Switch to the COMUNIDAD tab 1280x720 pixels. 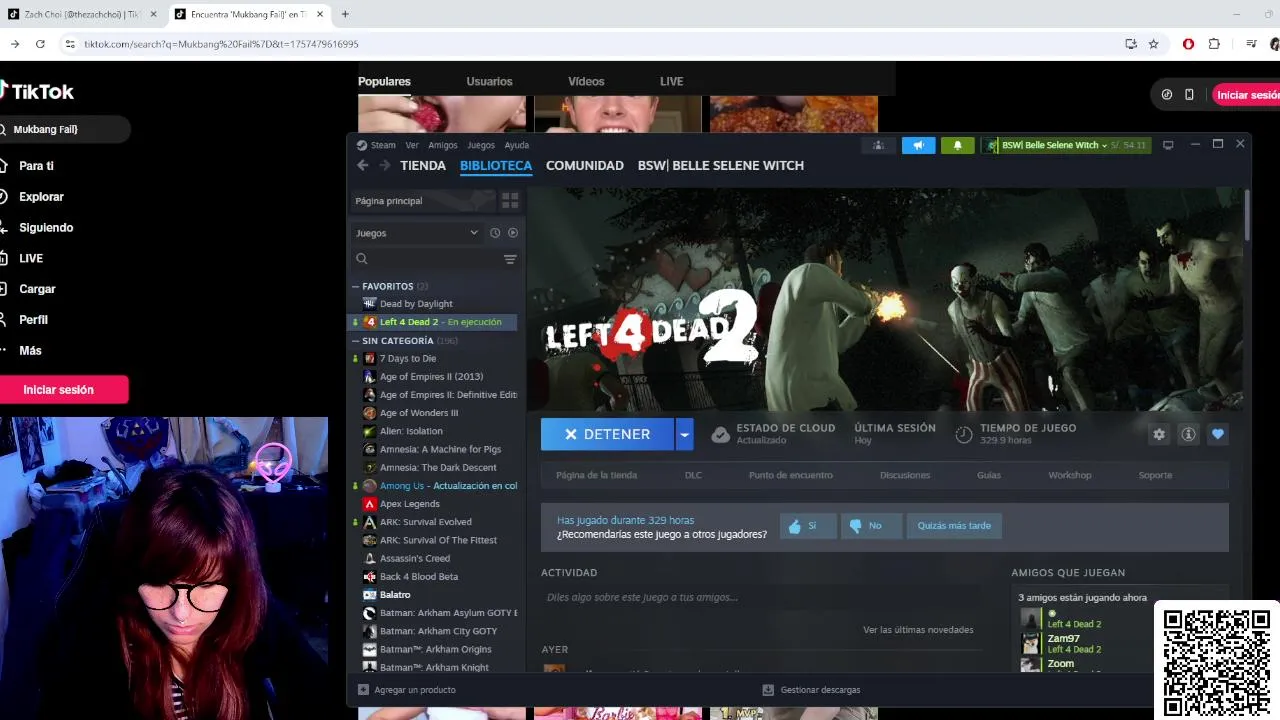(585, 166)
